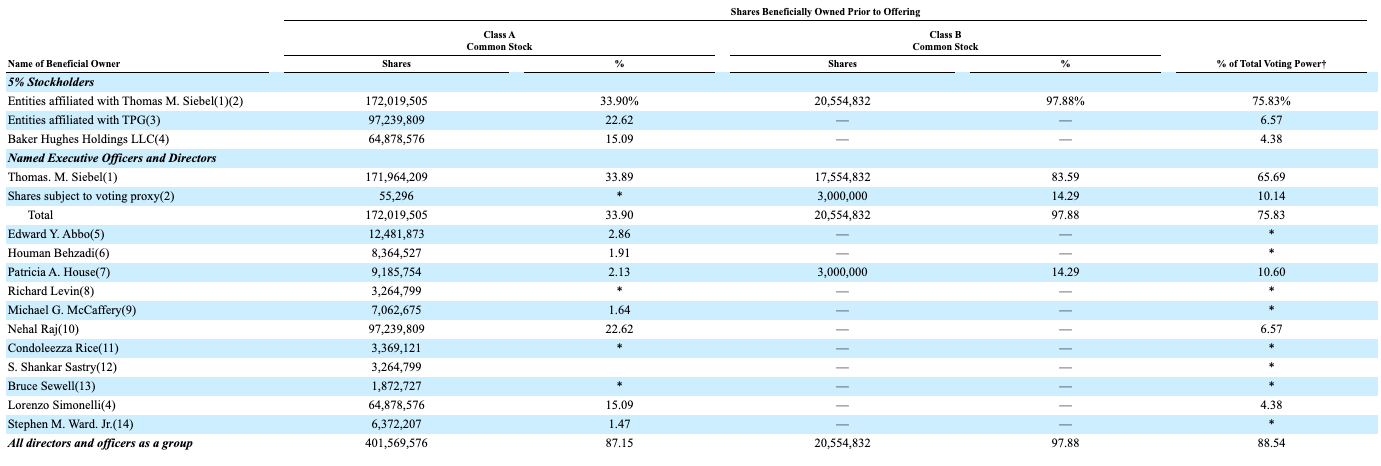The image size is (1381, 466).
Task: Click the "% of Total Voting Power" header
Action: tap(1270, 64)
